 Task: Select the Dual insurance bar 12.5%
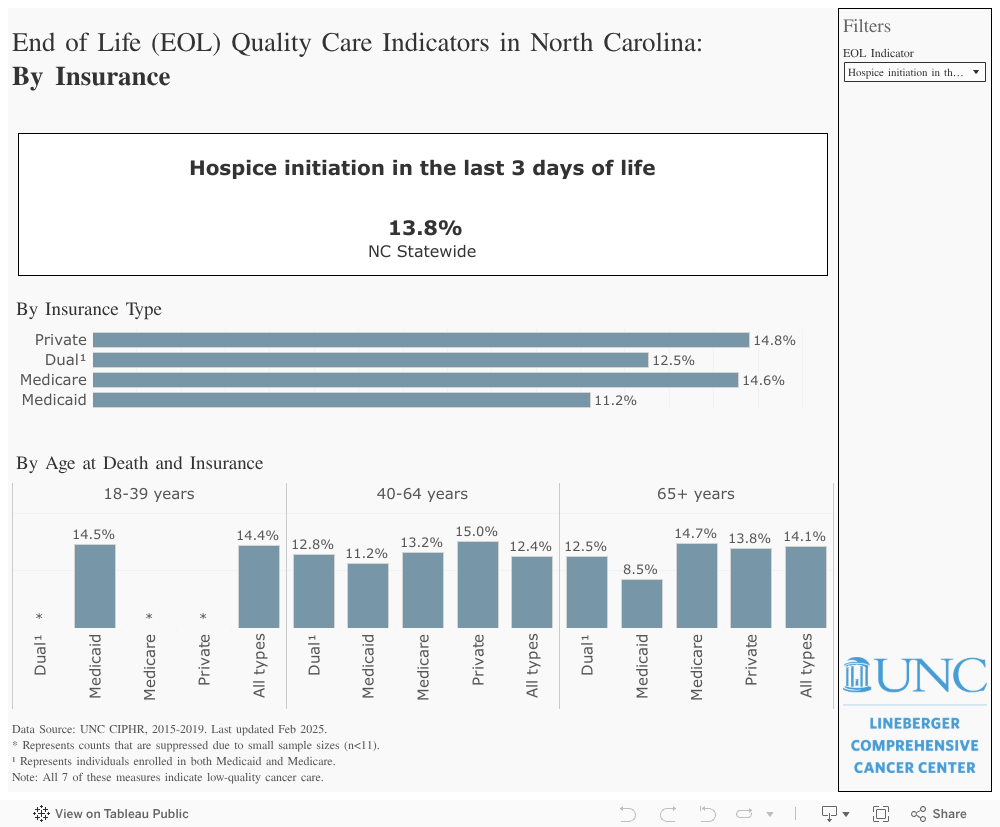tap(371, 360)
